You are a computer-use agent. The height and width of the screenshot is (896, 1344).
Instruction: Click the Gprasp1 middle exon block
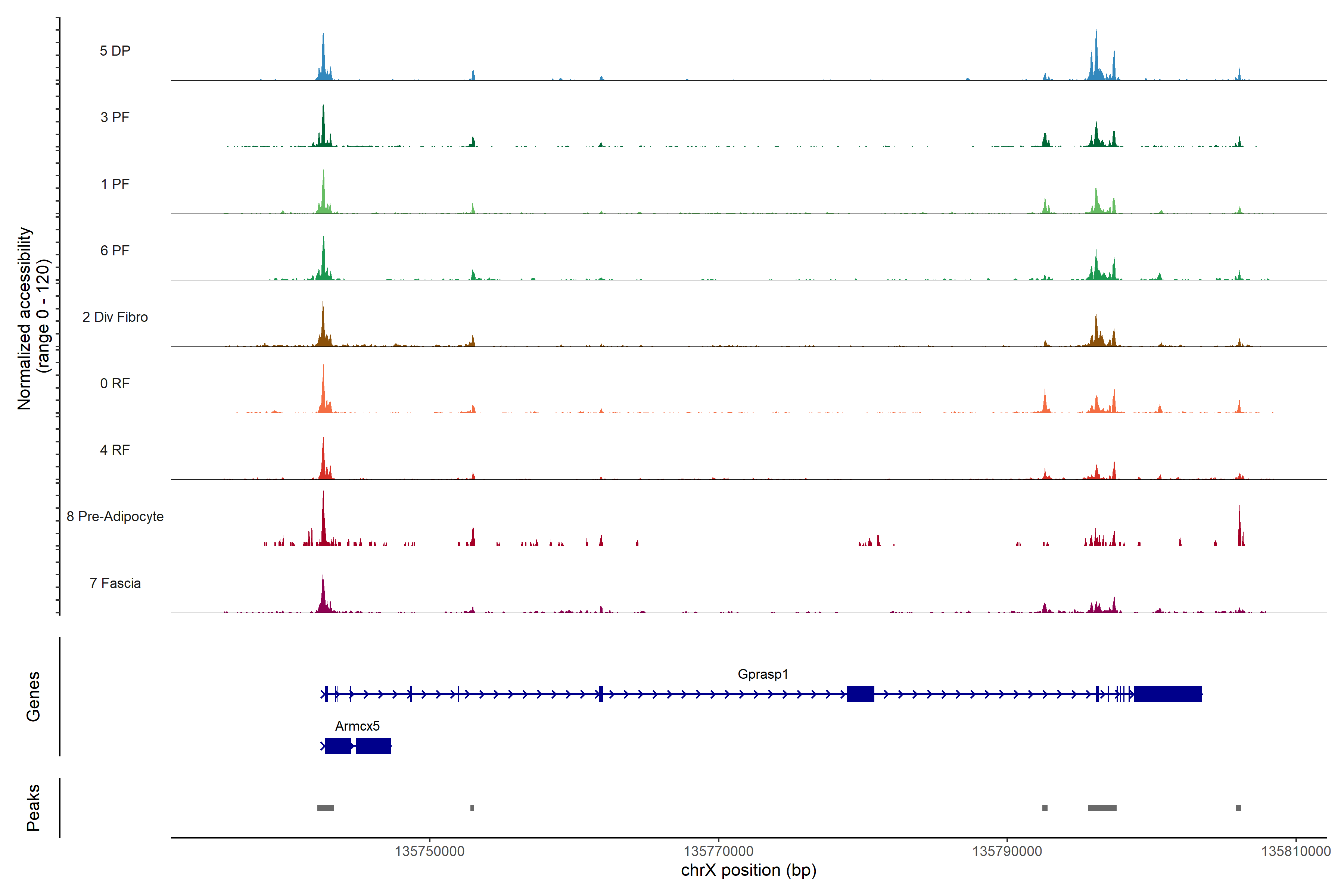[x=860, y=694]
